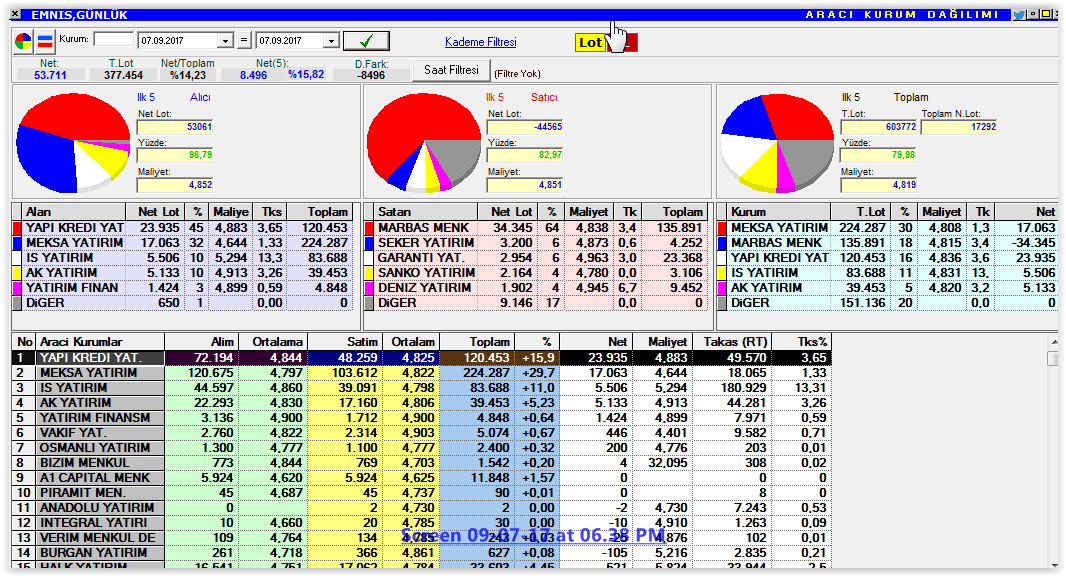The height and width of the screenshot is (576, 1066).
Task: Select the OSMANLI YATIRIM row
Action: pos(422,447)
